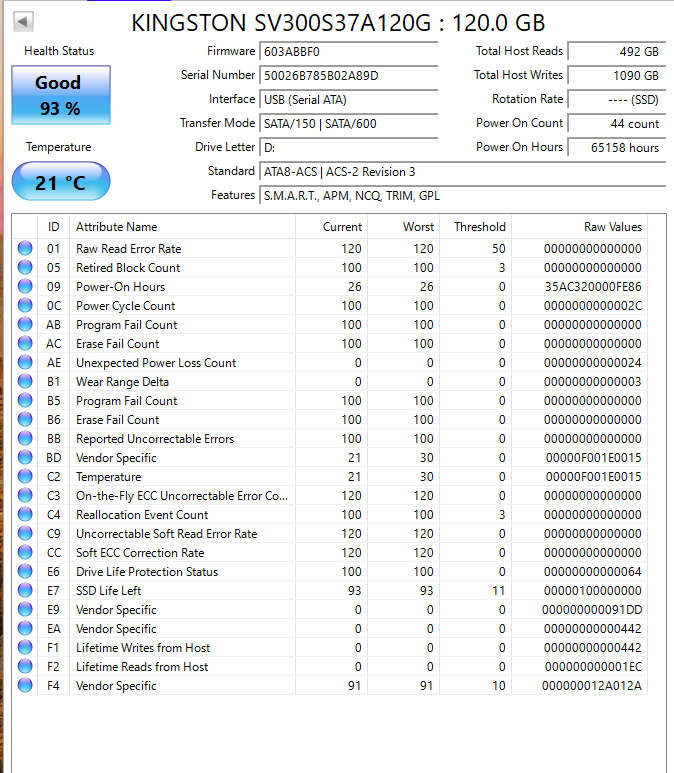Screen dimensions: 674x773
Task: Click the Interface field USB (Serial ATA)
Action: [349, 100]
